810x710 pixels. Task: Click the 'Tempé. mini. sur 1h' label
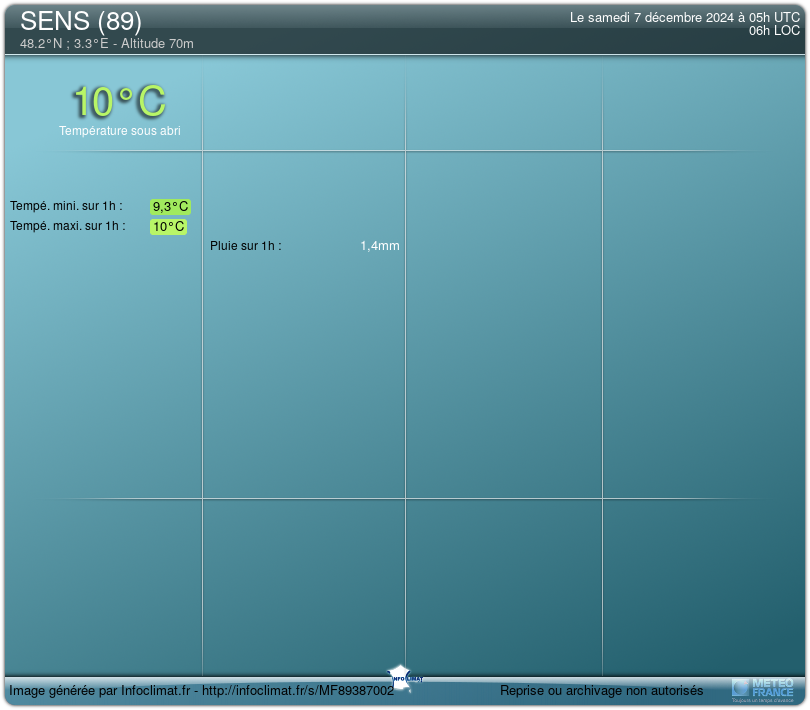66,206
